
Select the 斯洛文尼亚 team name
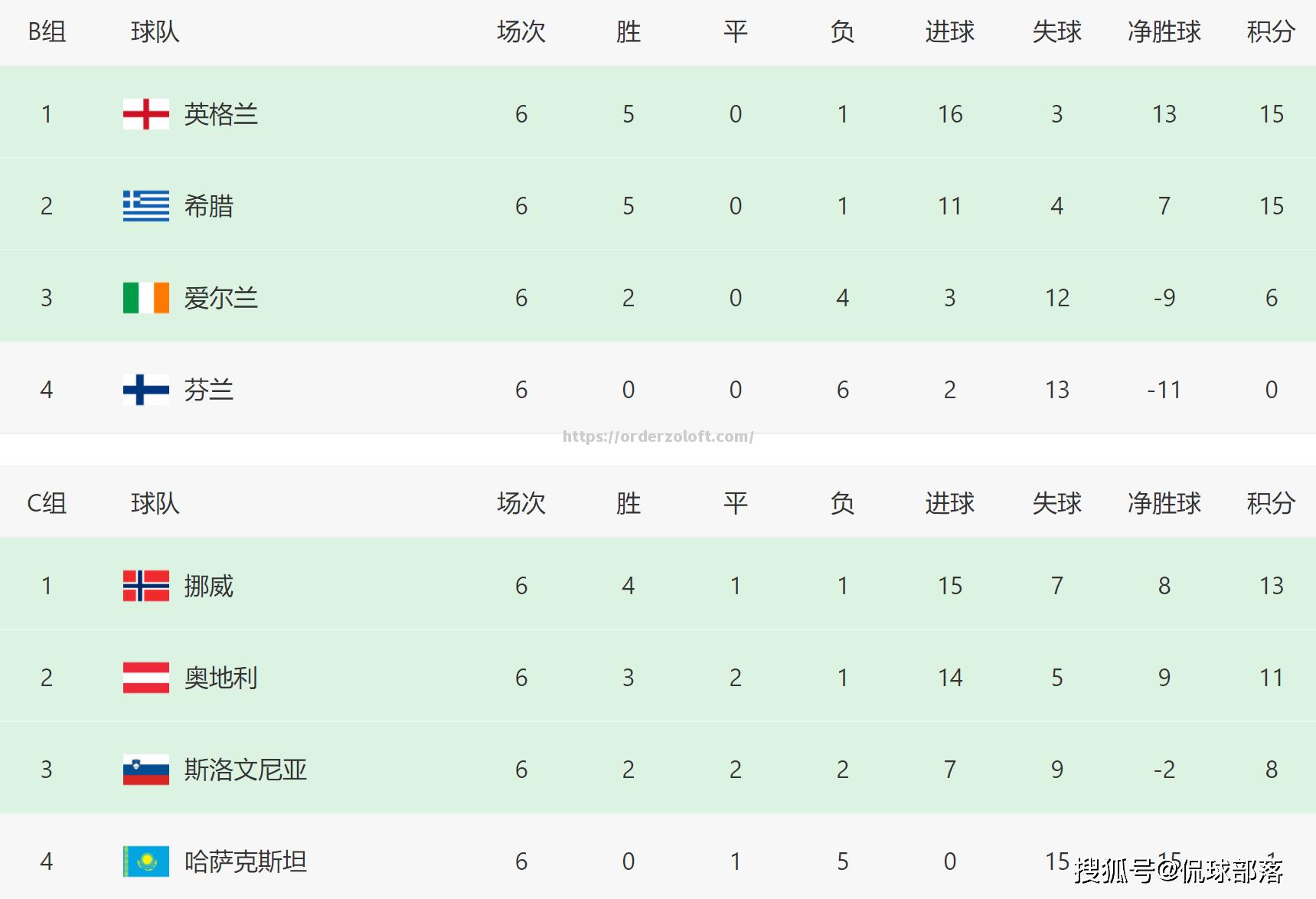[245, 770]
